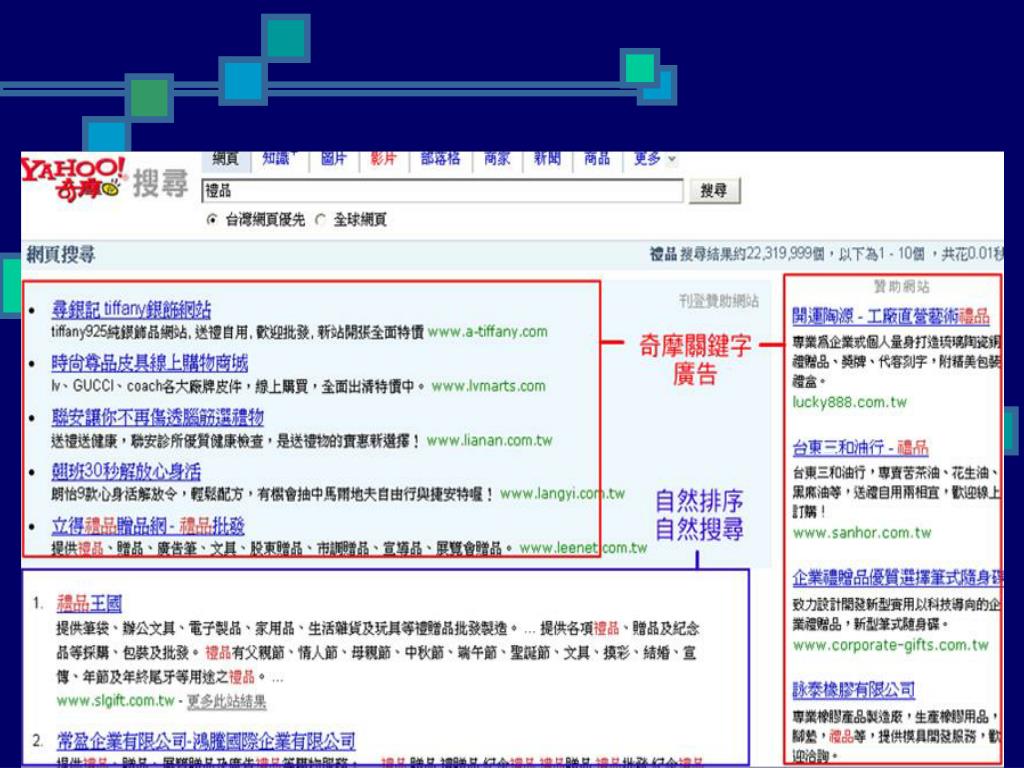This screenshot has width=1024, height=768.
Task: Open 立得禮品贈品網 - 禮品批發 link
Action: point(148,526)
